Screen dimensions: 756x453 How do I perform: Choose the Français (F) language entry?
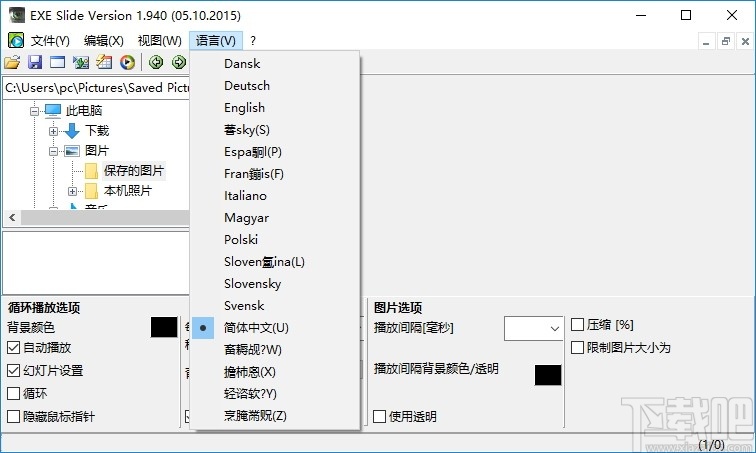pos(275,173)
